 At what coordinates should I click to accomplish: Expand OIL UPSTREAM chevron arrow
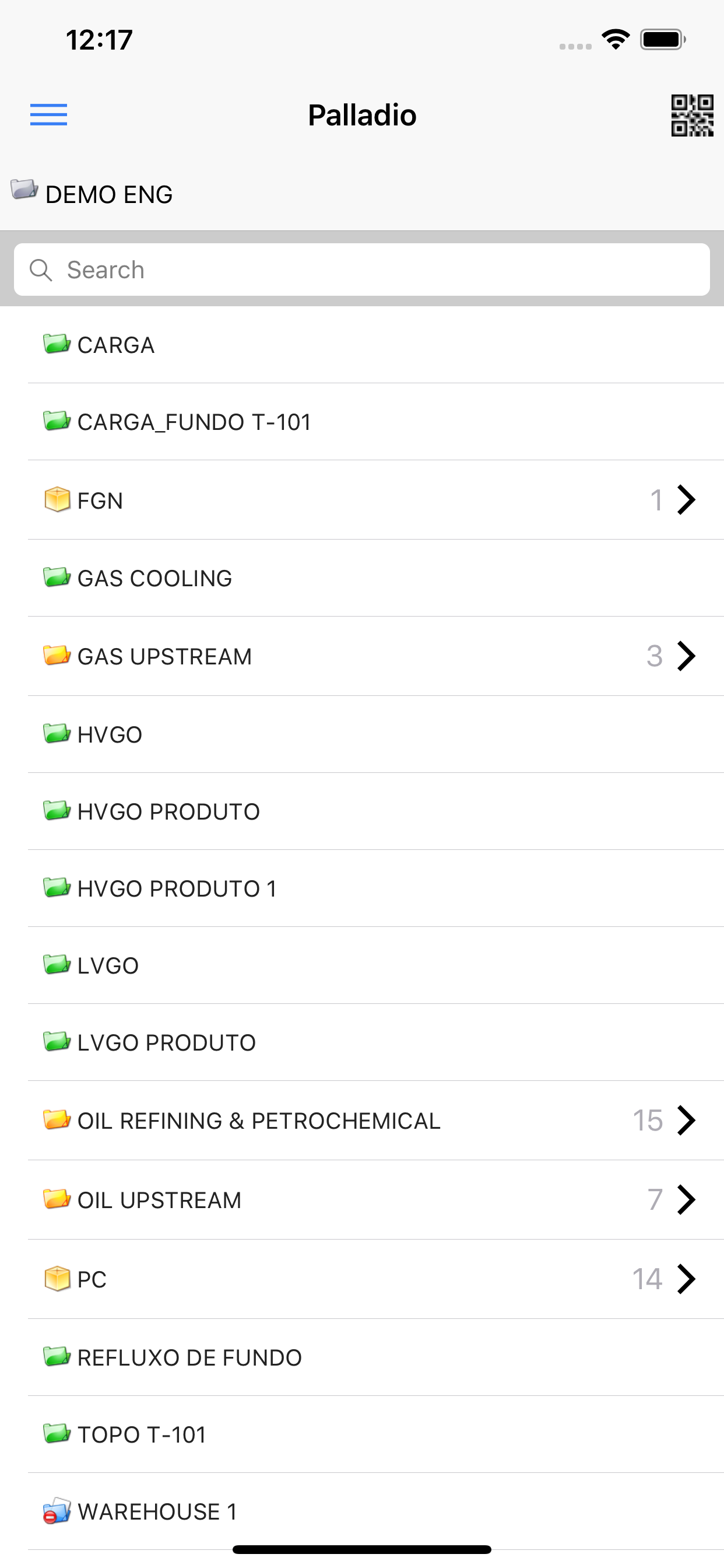coord(686,1200)
